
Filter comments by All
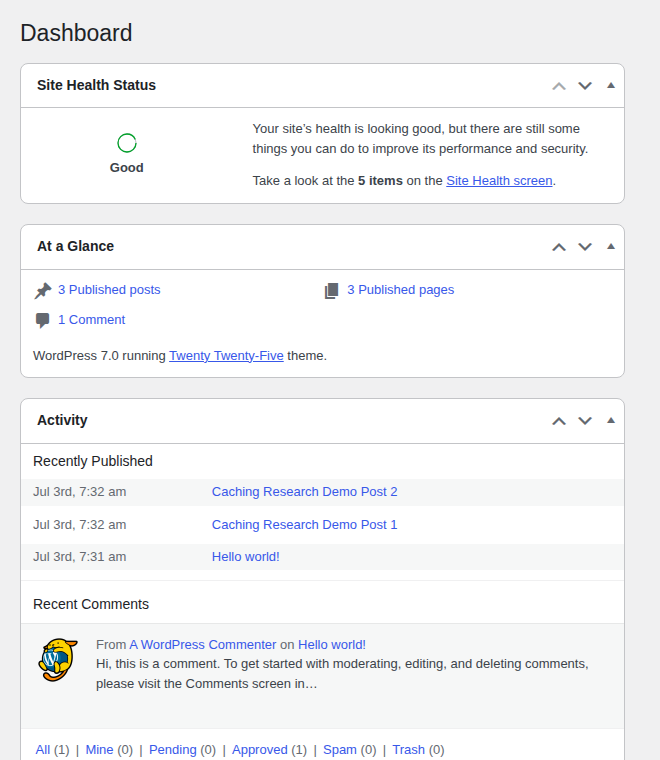pos(43,750)
